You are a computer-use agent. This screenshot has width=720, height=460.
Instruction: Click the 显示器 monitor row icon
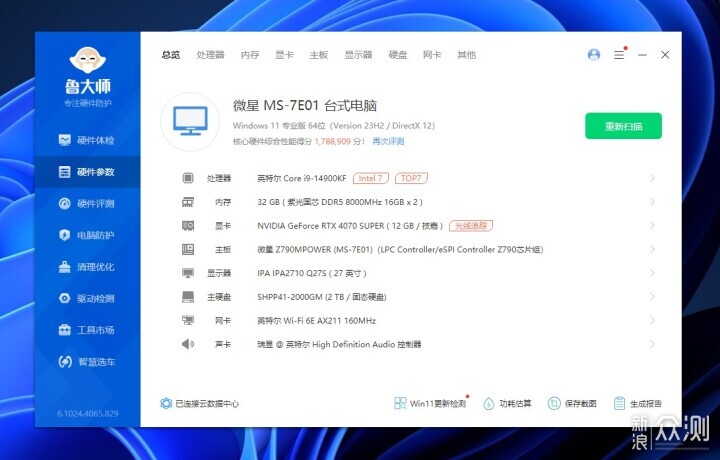point(188,273)
